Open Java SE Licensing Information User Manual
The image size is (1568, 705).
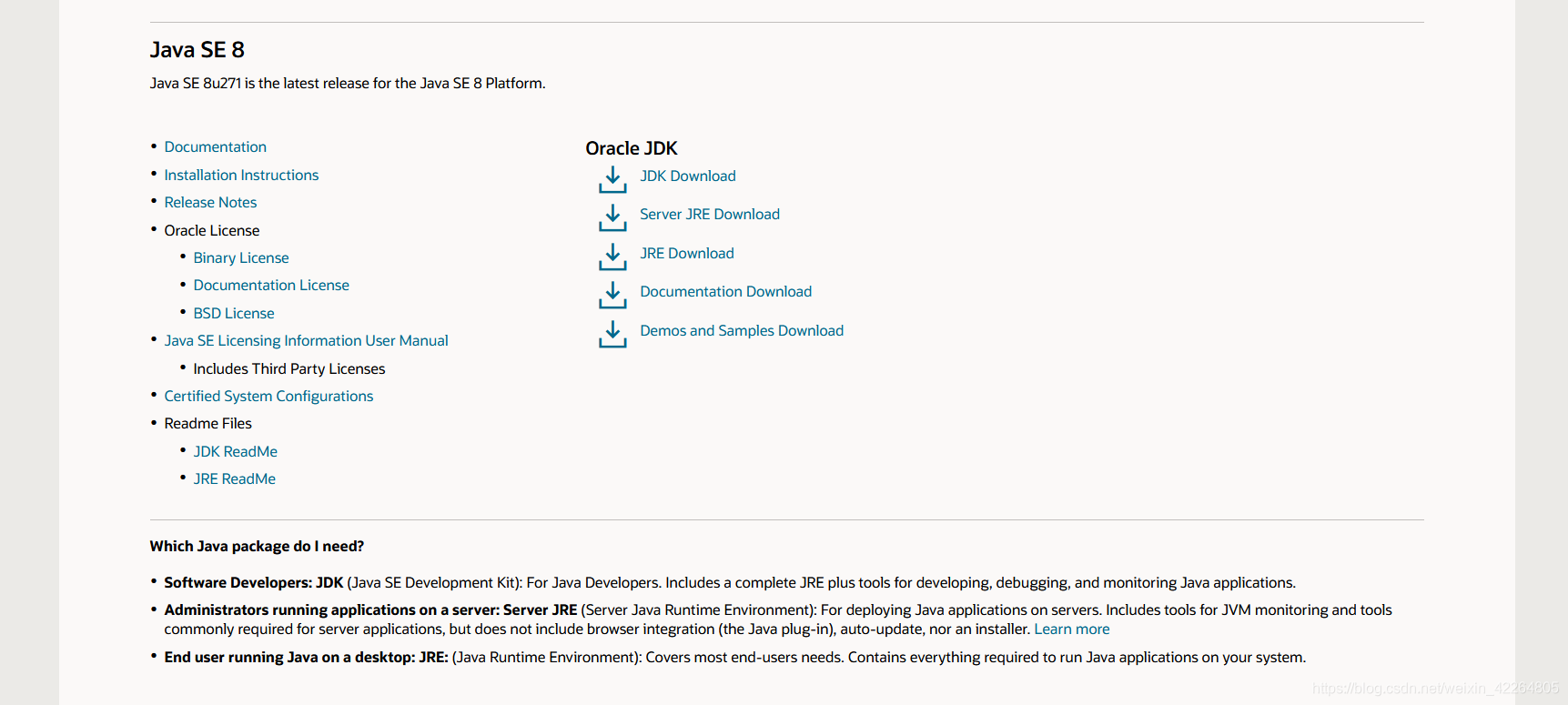pyautogui.click(x=306, y=340)
